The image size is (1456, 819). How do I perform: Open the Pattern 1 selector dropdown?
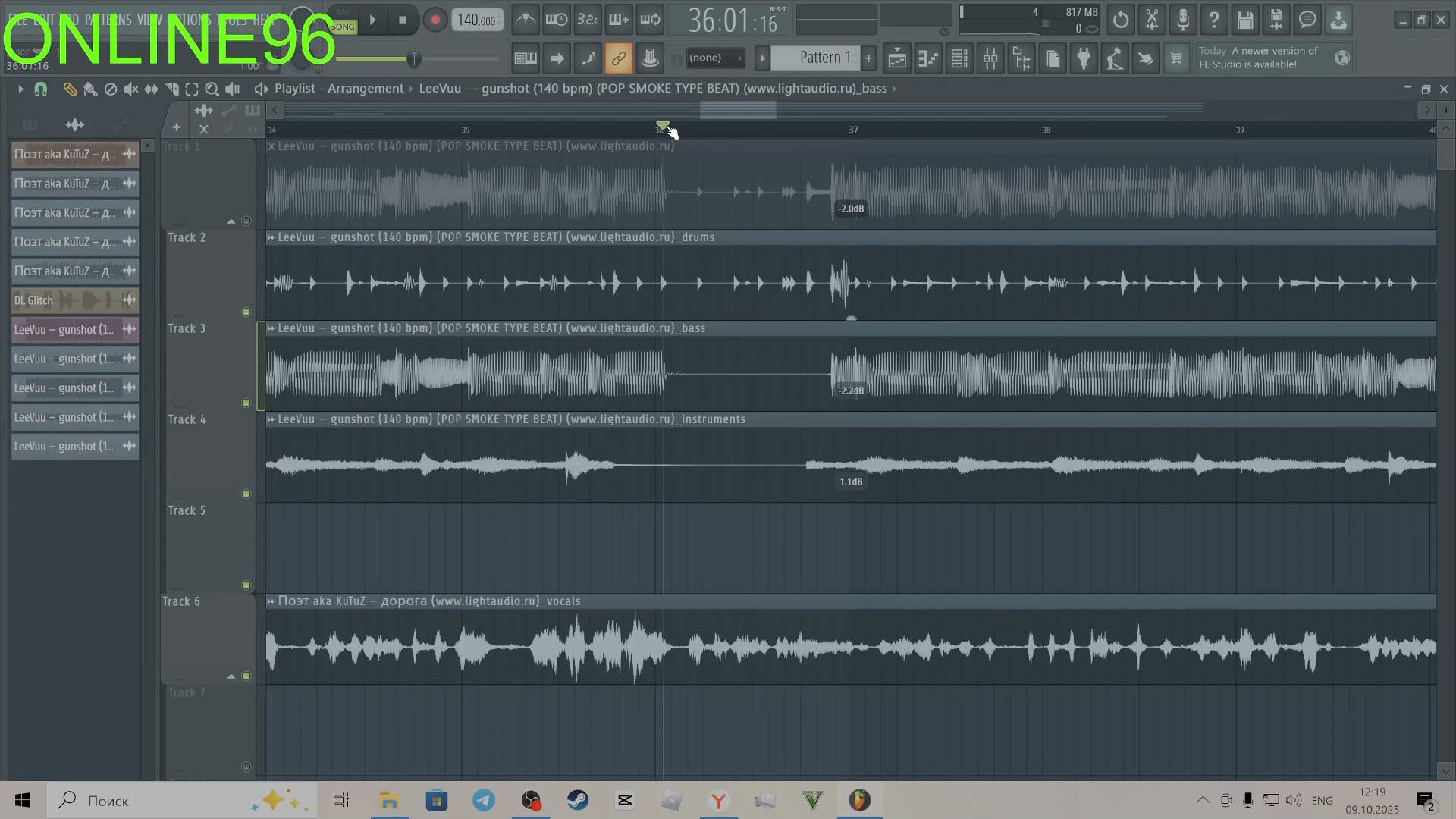823,58
